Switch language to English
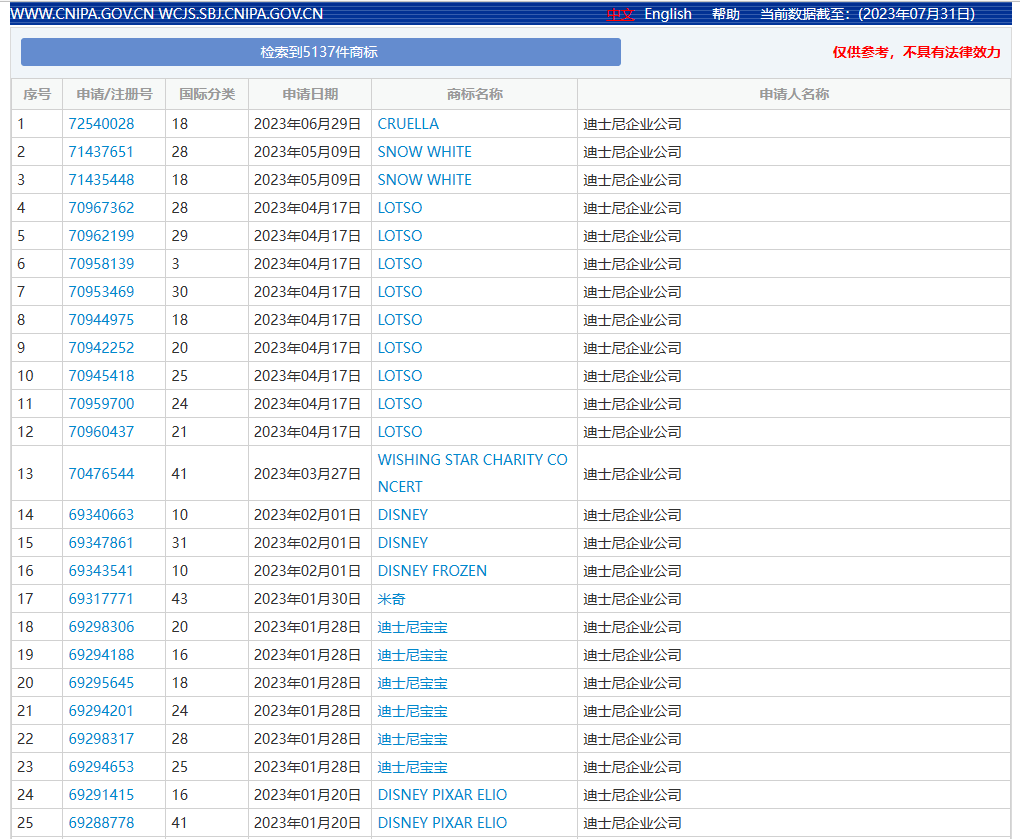 click(667, 14)
